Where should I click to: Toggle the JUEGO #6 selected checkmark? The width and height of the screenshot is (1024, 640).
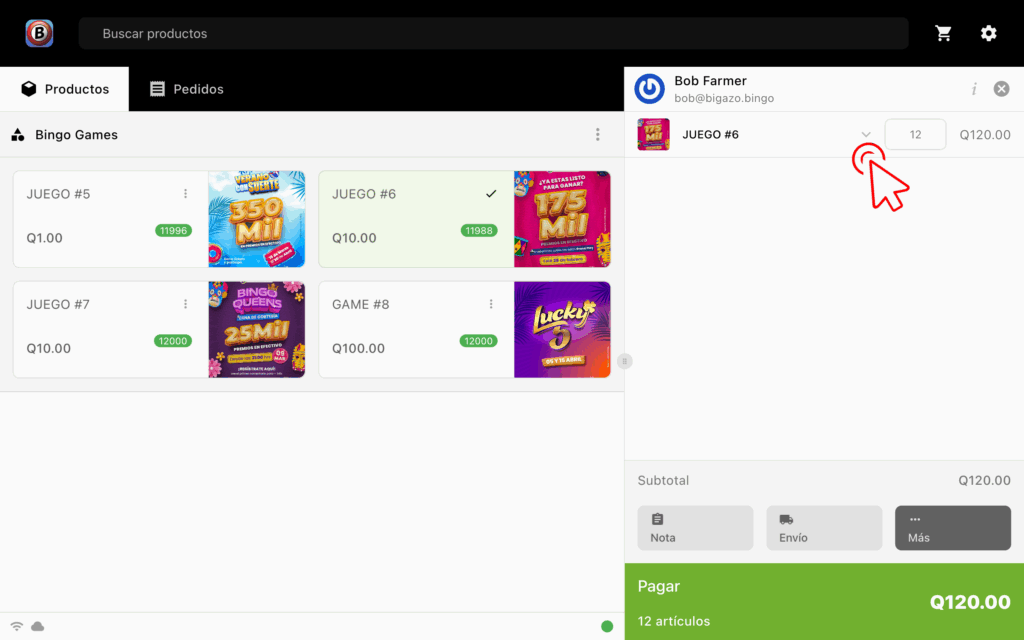tap(491, 194)
